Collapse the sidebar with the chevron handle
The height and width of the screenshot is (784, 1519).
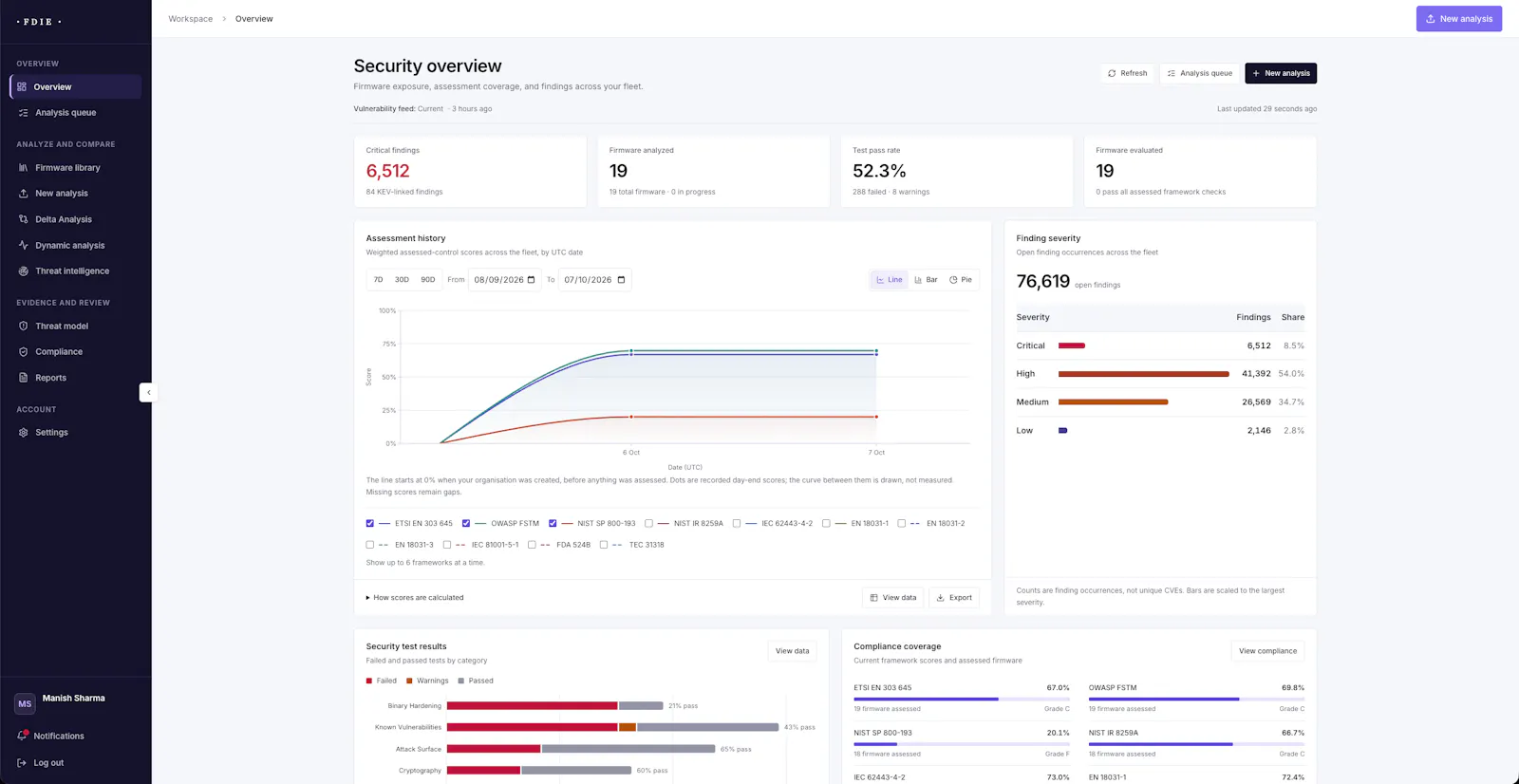(x=147, y=392)
